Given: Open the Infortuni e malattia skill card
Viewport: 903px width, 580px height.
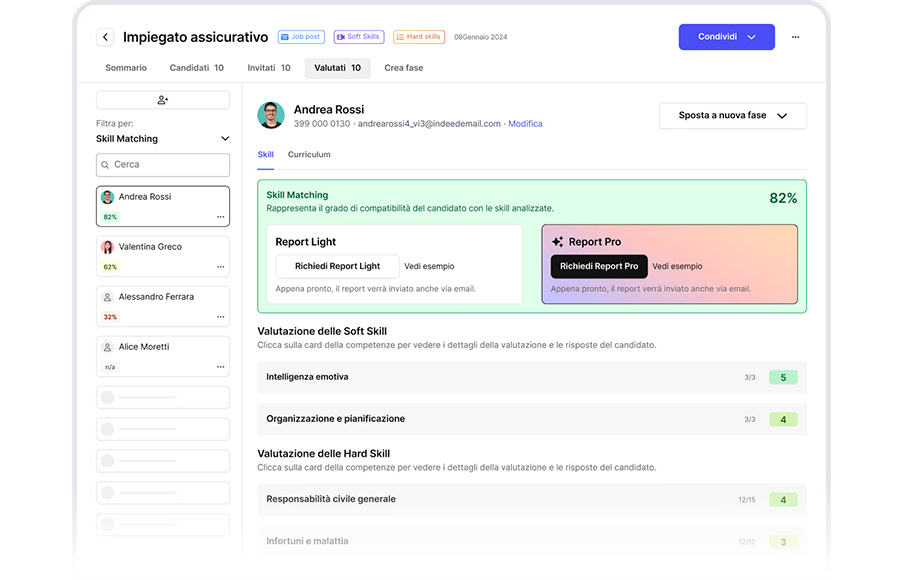Looking at the screenshot, I should tap(532, 541).
